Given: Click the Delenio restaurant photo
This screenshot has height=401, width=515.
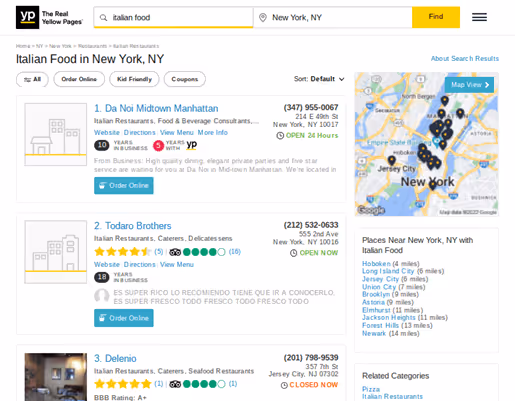Looking at the screenshot, I should coord(56,377).
